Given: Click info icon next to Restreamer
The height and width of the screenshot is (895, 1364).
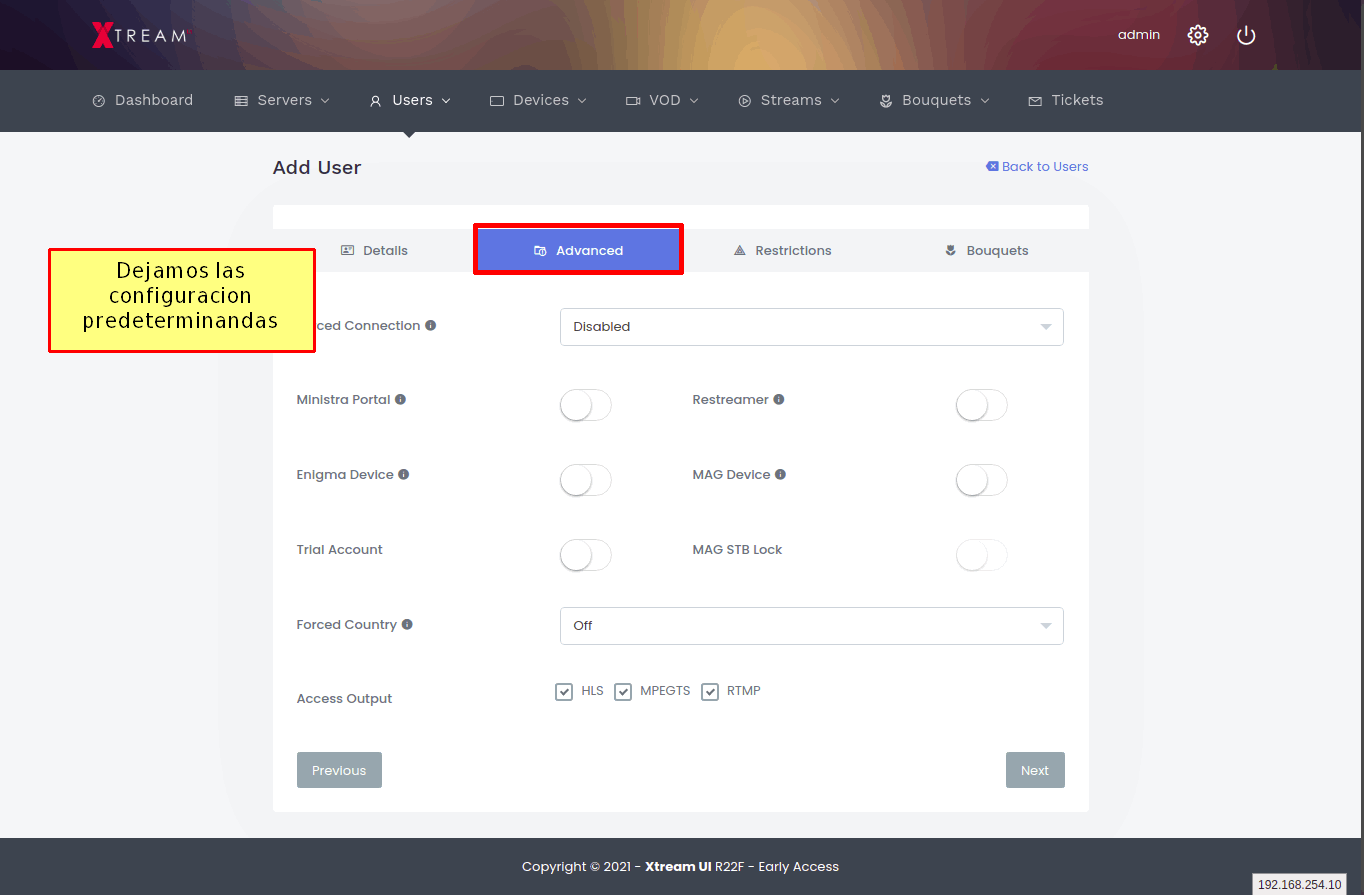Looking at the screenshot, I should (x=779, y=400).
